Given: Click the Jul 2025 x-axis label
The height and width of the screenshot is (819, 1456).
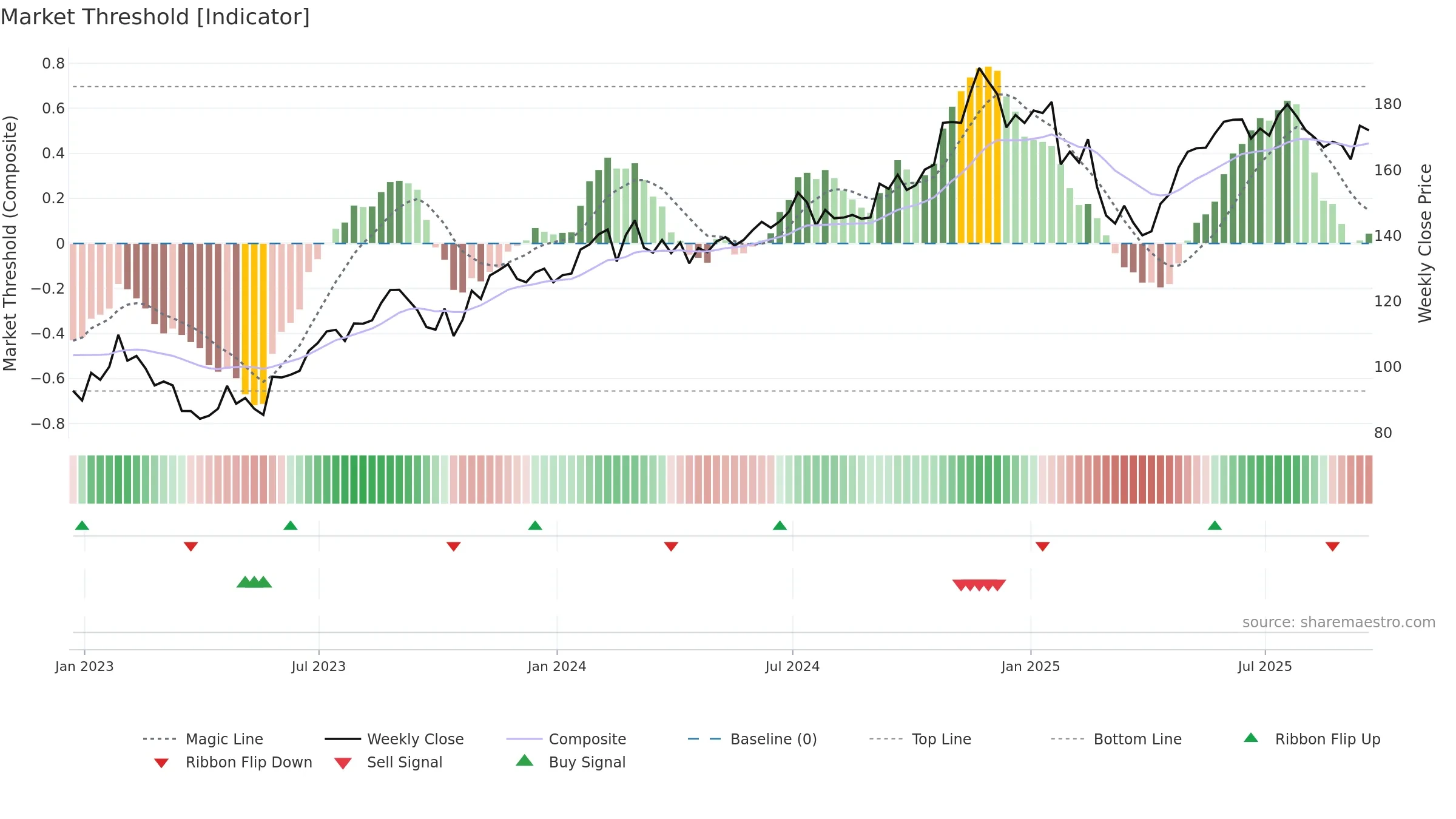Looking at the screenshot, I should [x=1265, y=667].
